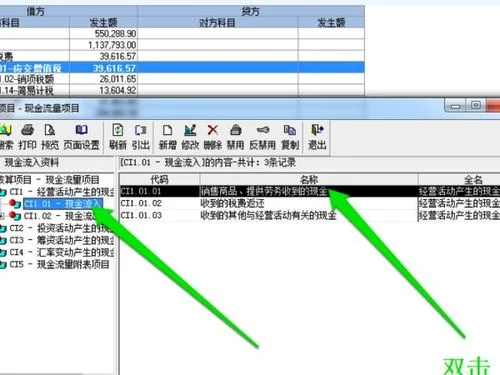
Task: Click red-ball icon of CI1.02 node
Action: pyautogui.click(x=15, y=216)
